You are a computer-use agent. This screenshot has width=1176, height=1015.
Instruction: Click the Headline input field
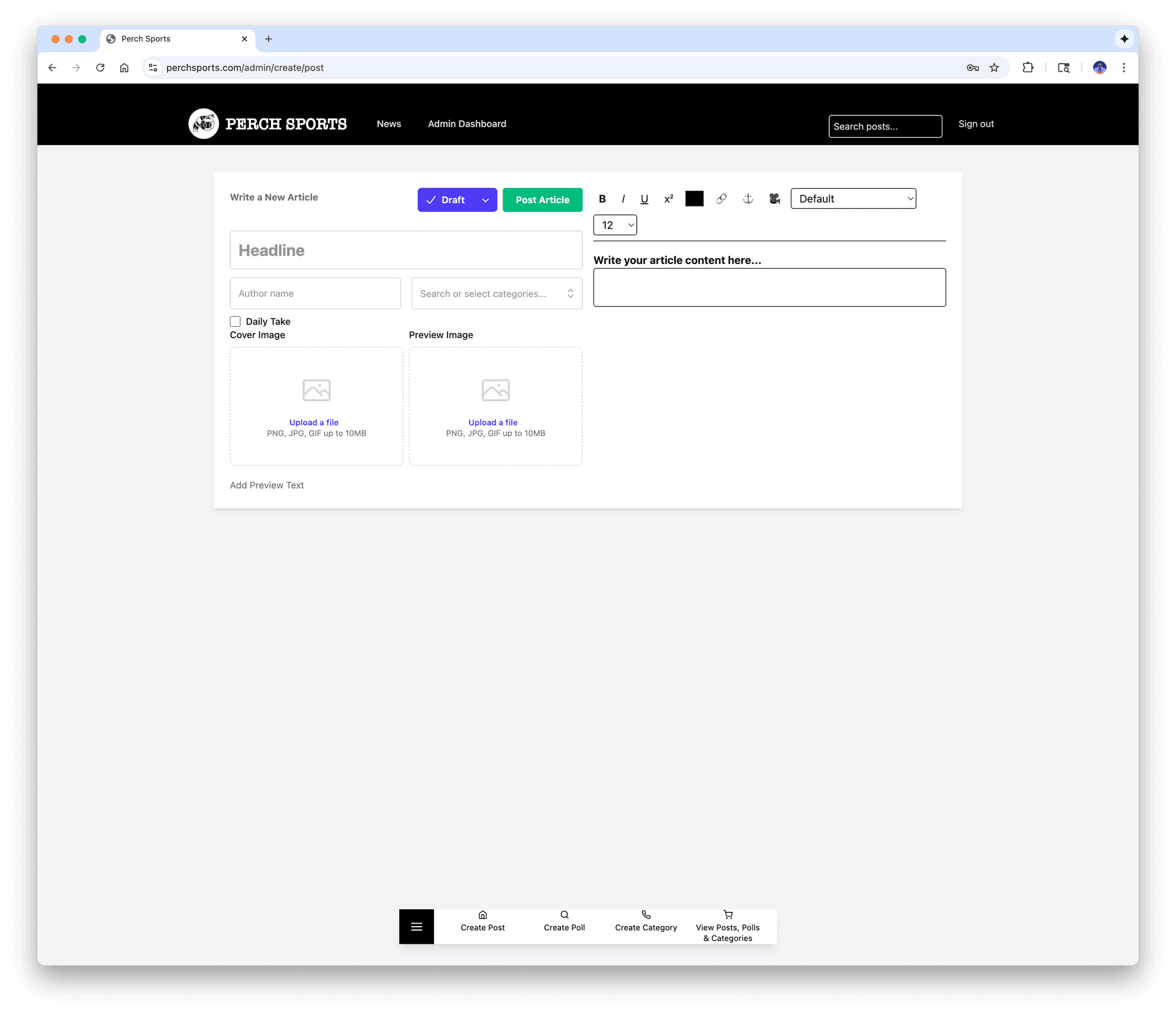click(406, 250)
